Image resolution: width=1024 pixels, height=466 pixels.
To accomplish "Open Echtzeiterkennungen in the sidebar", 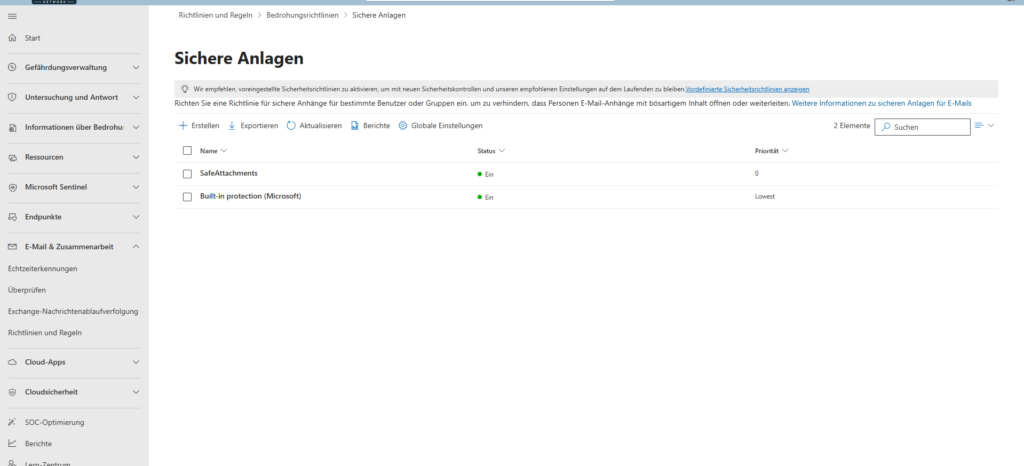I will click(42, 268).
